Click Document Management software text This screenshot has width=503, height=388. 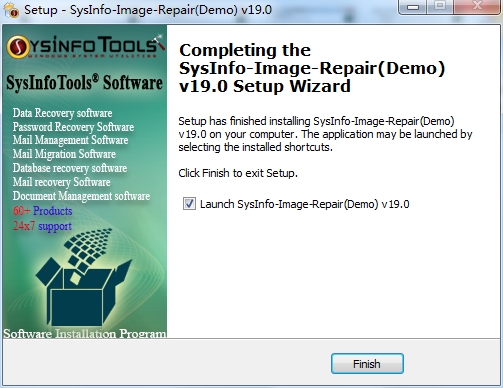(x=81, y=196)
